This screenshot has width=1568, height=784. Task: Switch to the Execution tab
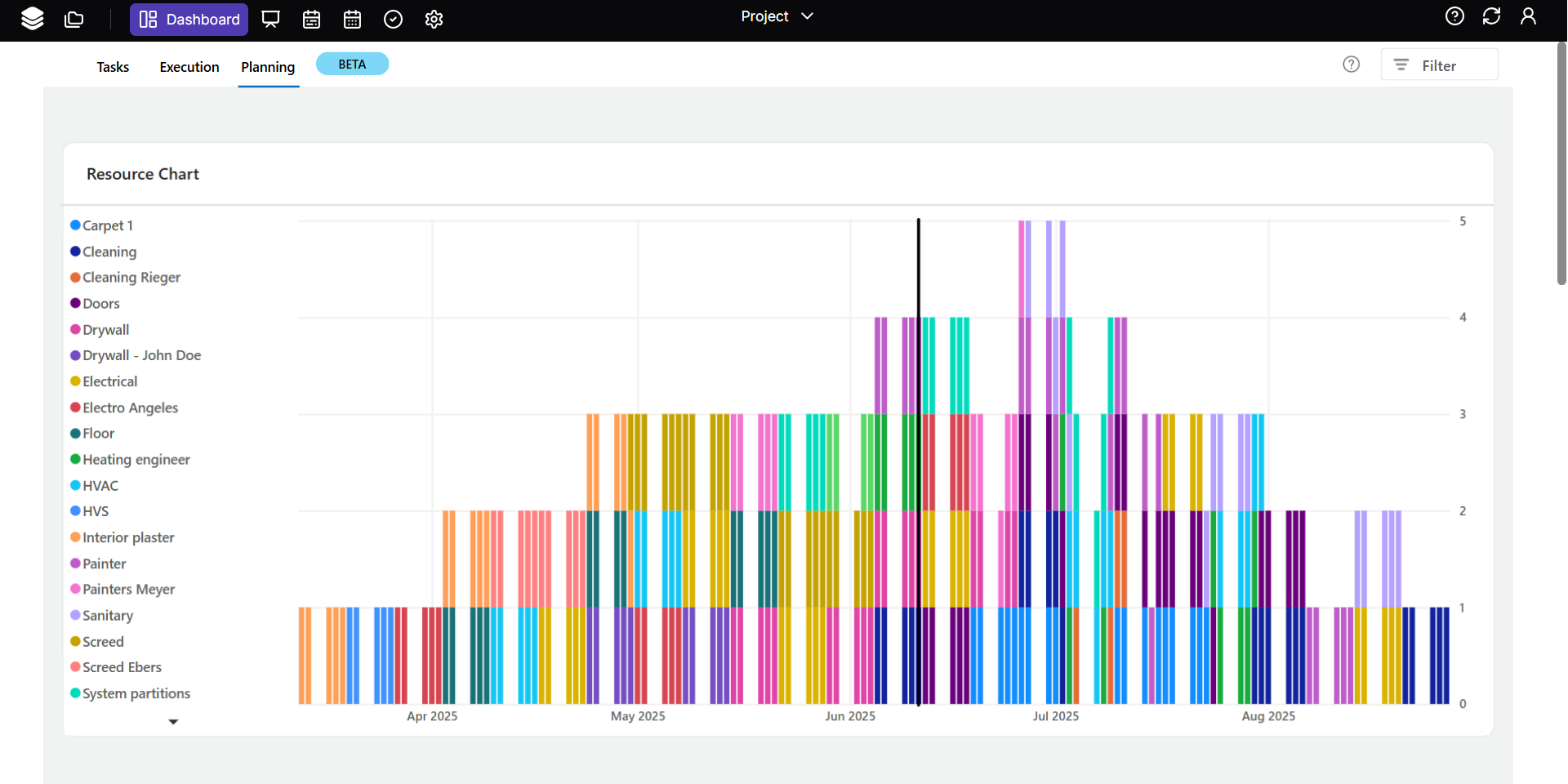coord(189,67)
